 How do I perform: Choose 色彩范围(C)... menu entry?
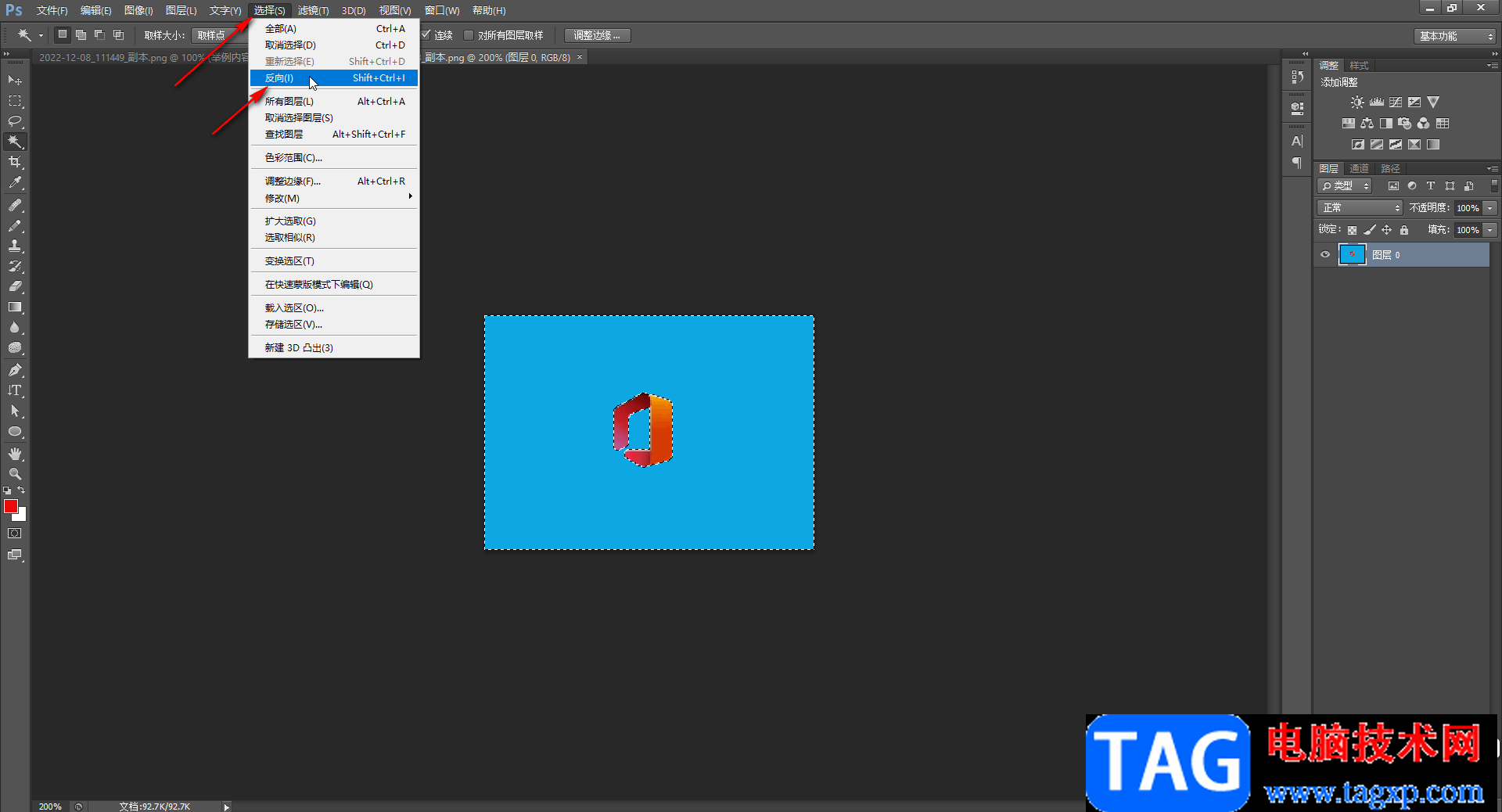334,158
